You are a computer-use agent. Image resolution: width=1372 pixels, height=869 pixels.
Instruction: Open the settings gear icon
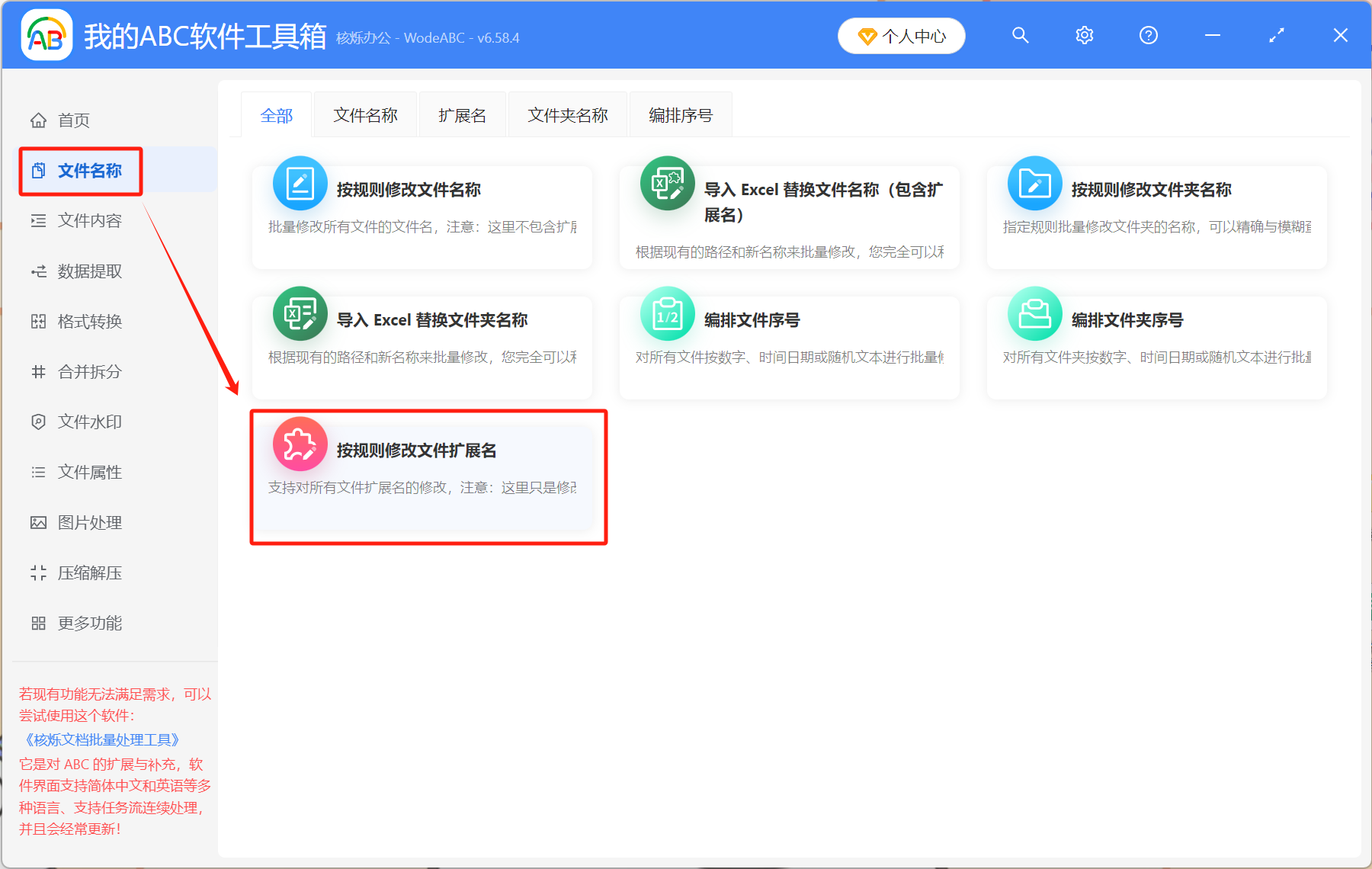[1084, 35]
